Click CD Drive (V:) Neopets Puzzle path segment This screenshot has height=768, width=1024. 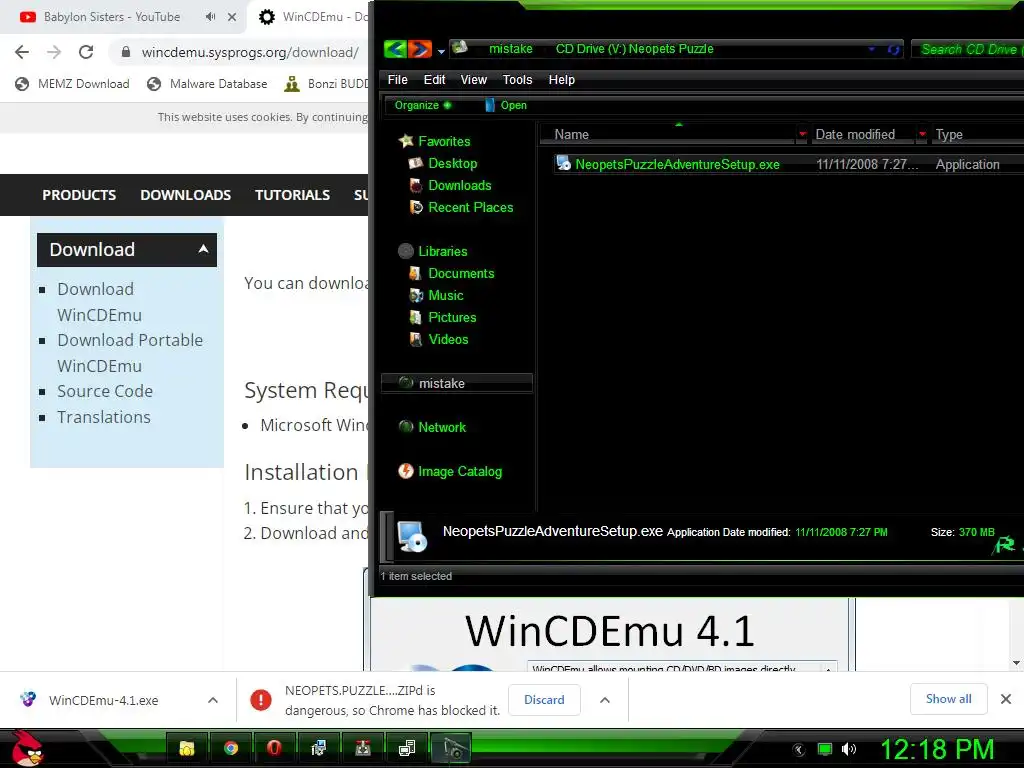[634, 49]
